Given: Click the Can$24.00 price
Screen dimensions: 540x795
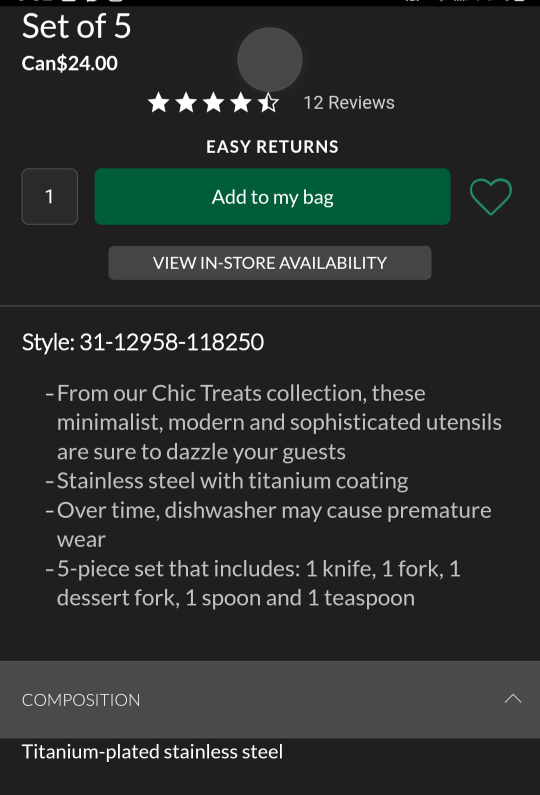Looking at the screenshot, I should coord(69,63).
